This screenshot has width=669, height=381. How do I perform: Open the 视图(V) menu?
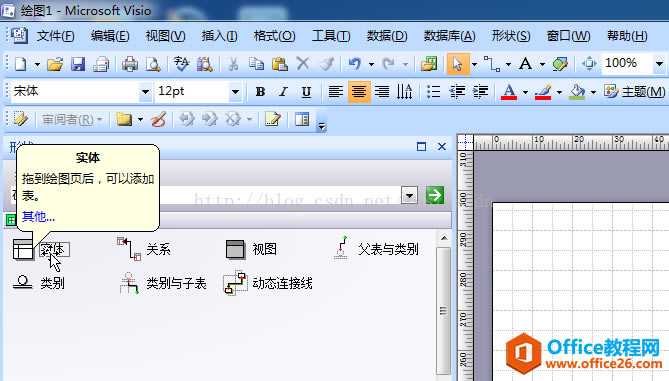point(166,36)
